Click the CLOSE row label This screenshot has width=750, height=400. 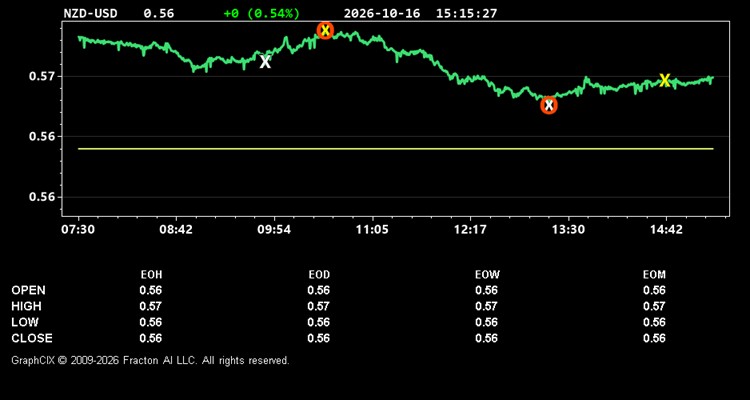(x=32, y=338)
